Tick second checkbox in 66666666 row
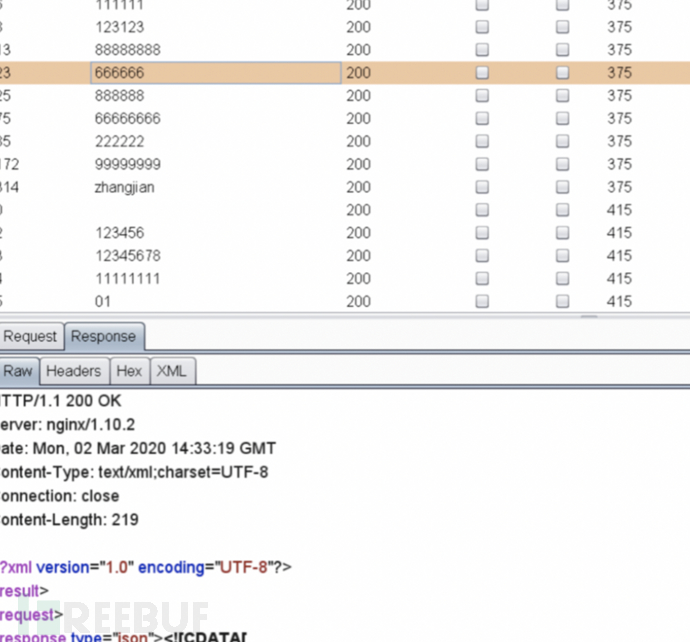The height and width of the screenshot is (642, 690). [562, 118]
